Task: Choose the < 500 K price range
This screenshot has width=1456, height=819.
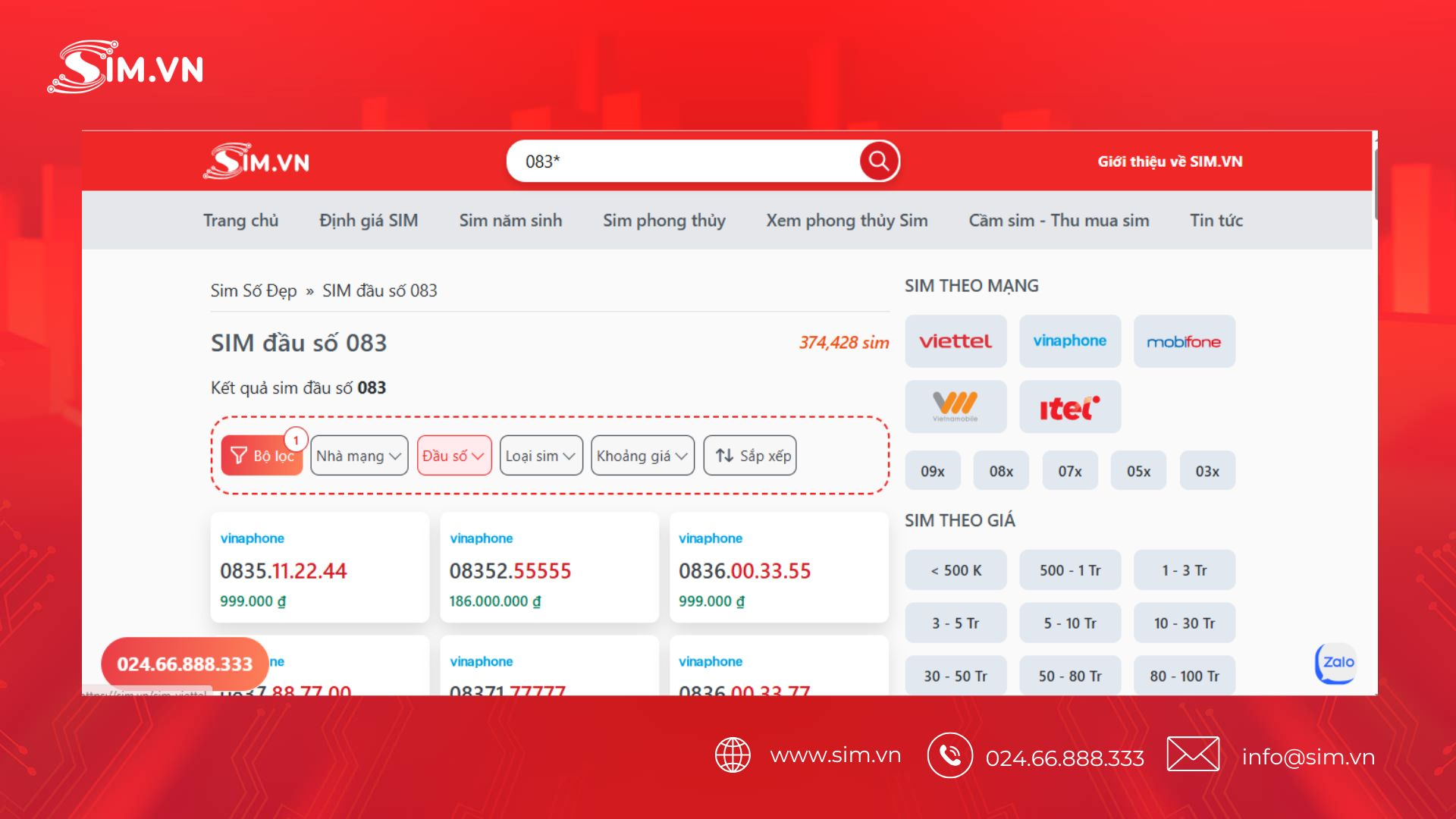Action: pyautogui.click(x=955, y=570)
